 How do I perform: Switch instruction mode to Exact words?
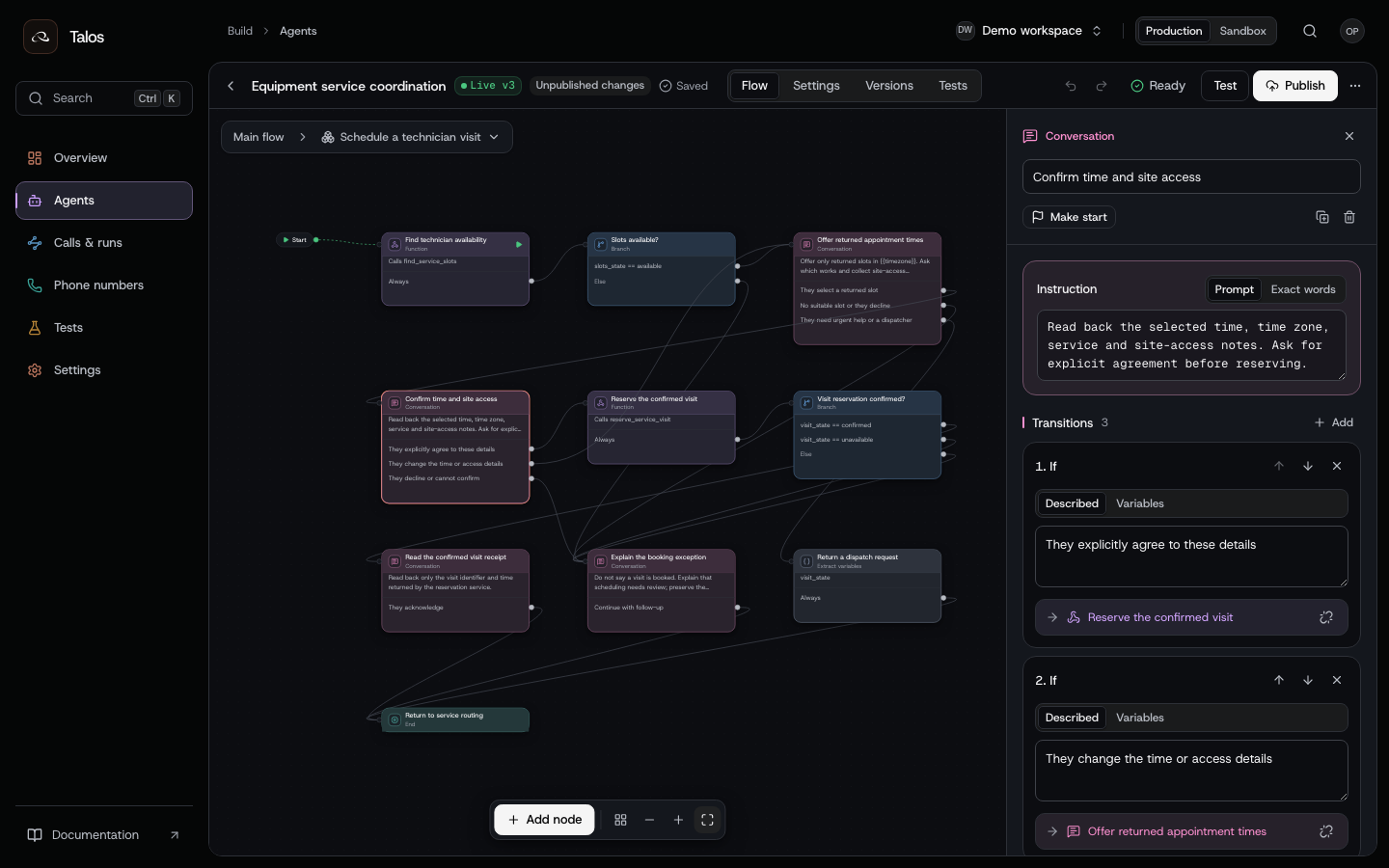click(1303, 289)
